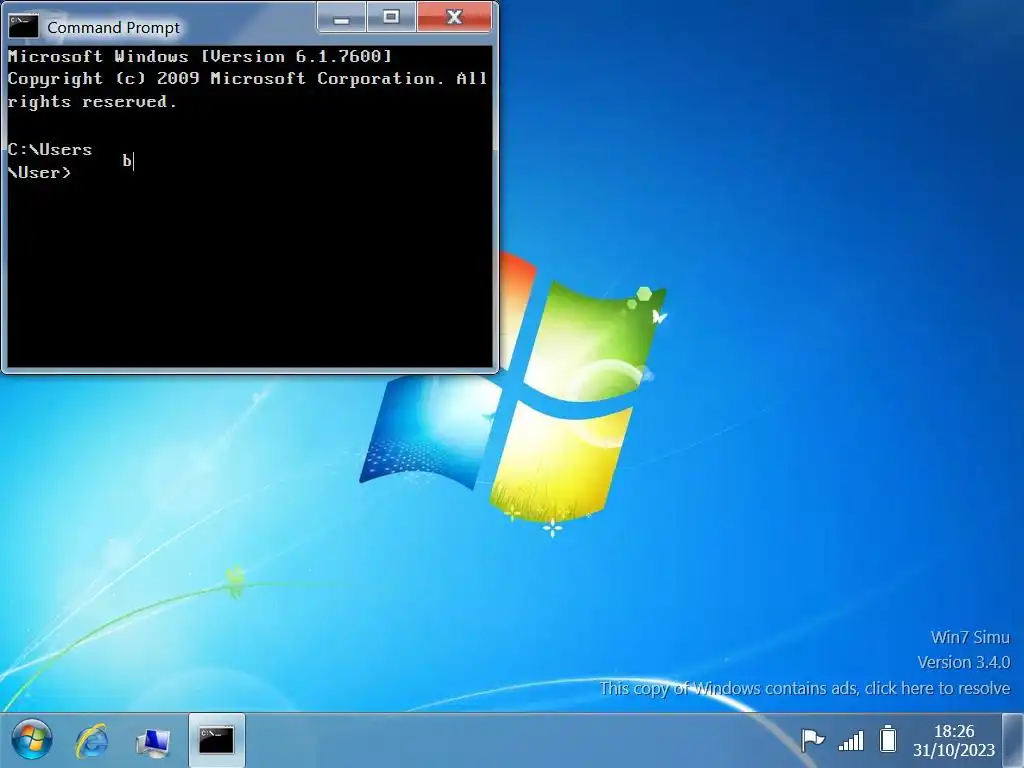Image resolution: width=1024 pixels, height=768 pixels.
Task: Open the battery status icon
Action: coord(888,739)
